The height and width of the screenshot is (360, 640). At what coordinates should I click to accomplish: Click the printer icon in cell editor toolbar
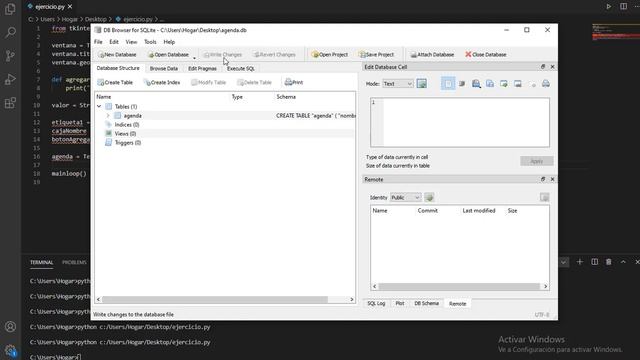point(546,84)
